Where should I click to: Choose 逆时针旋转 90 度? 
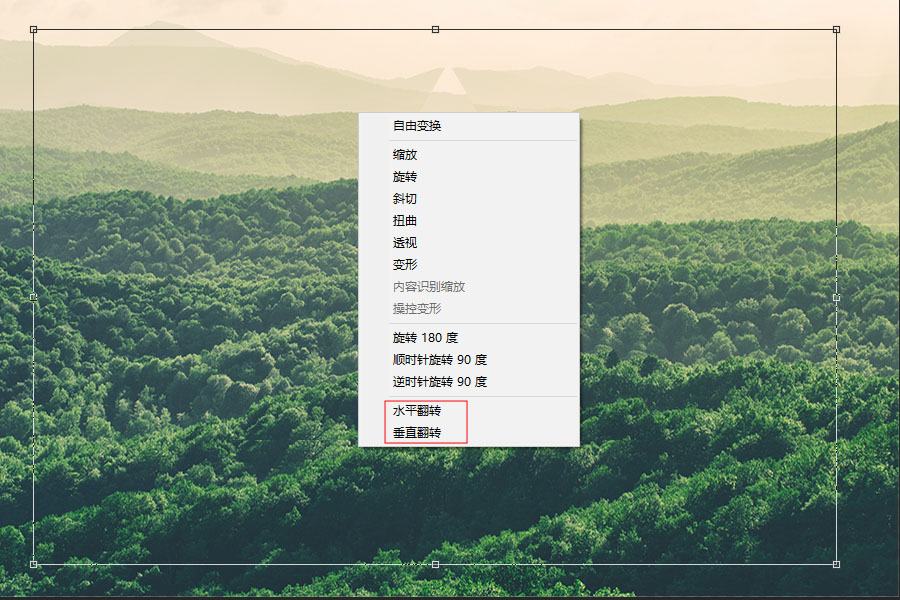click(x=468, y=382)
